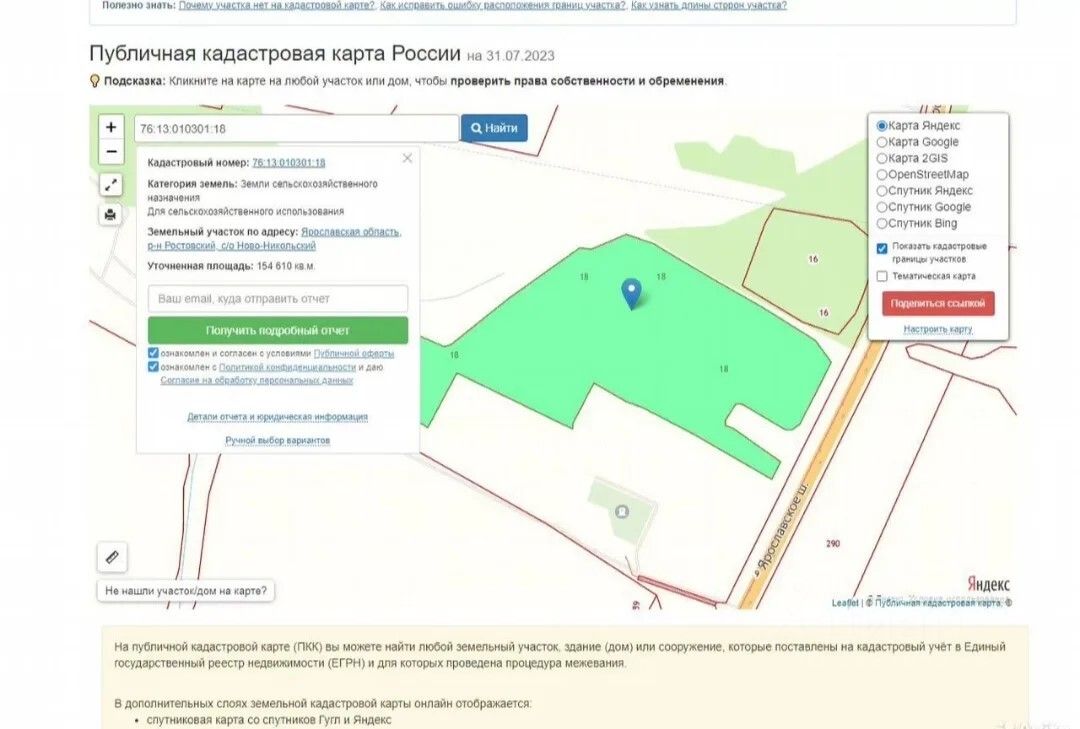Click the Ярославское ш. road label

(x=782, y=527)
